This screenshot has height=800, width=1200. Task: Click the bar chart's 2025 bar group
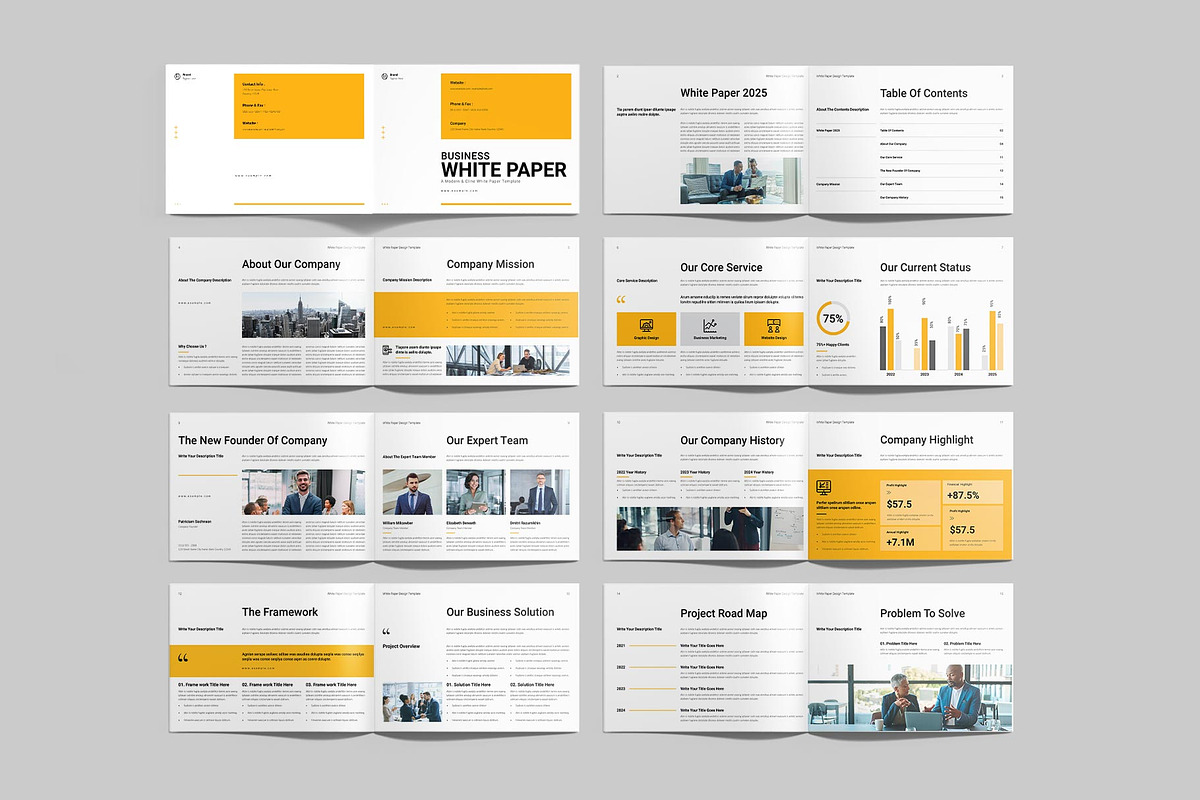[992, 340]
